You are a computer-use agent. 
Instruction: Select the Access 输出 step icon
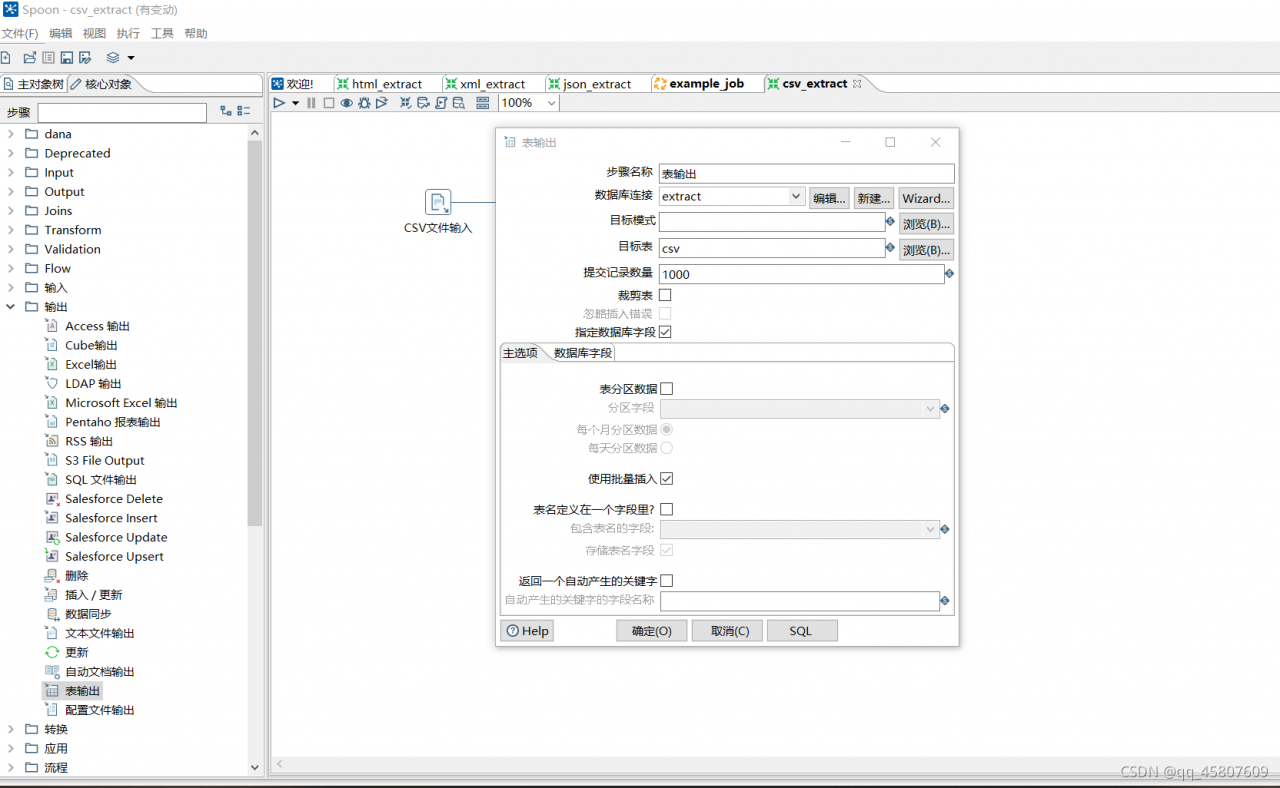pos(53,326)
